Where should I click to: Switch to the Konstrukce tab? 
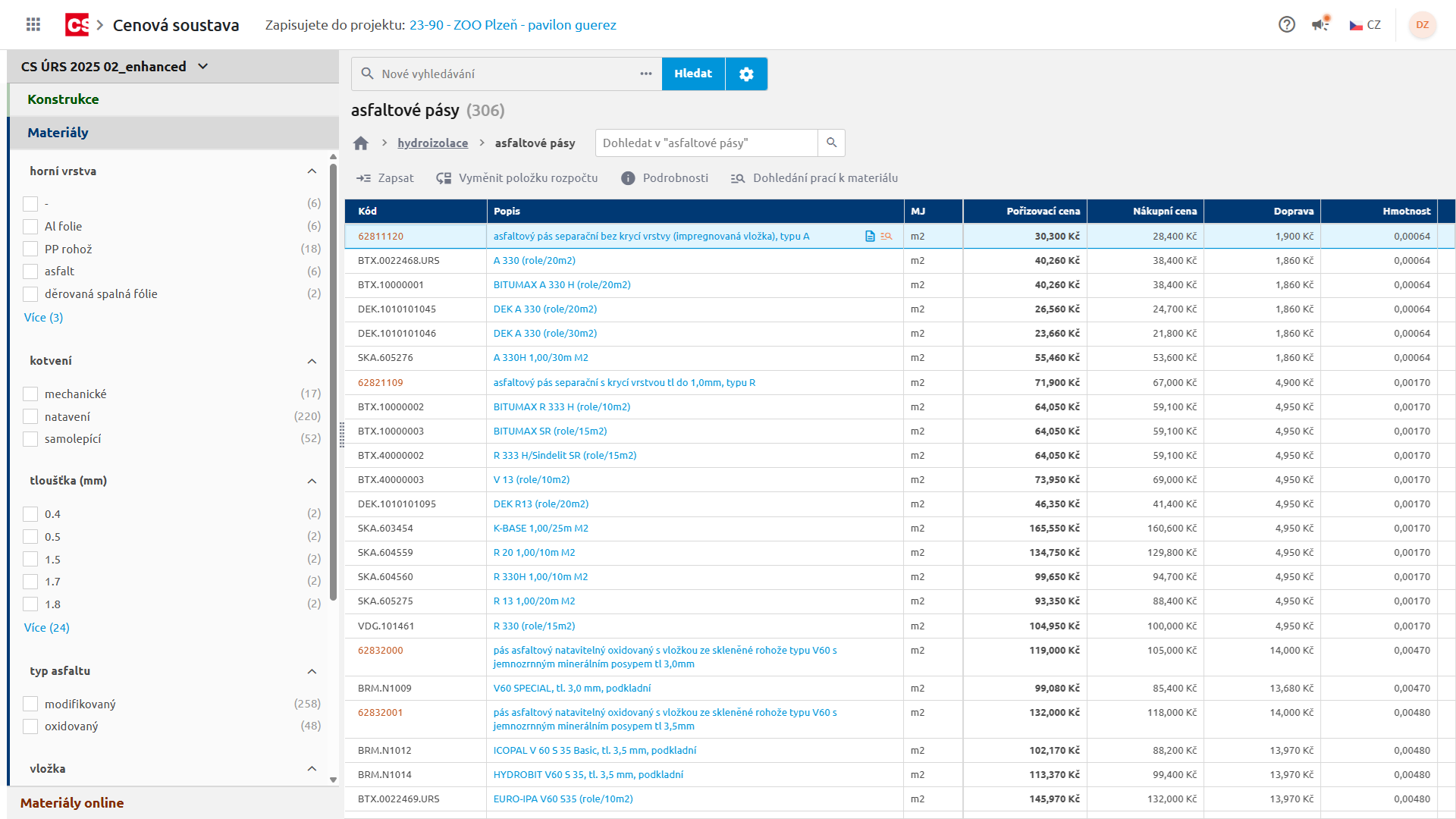point(63,99)
